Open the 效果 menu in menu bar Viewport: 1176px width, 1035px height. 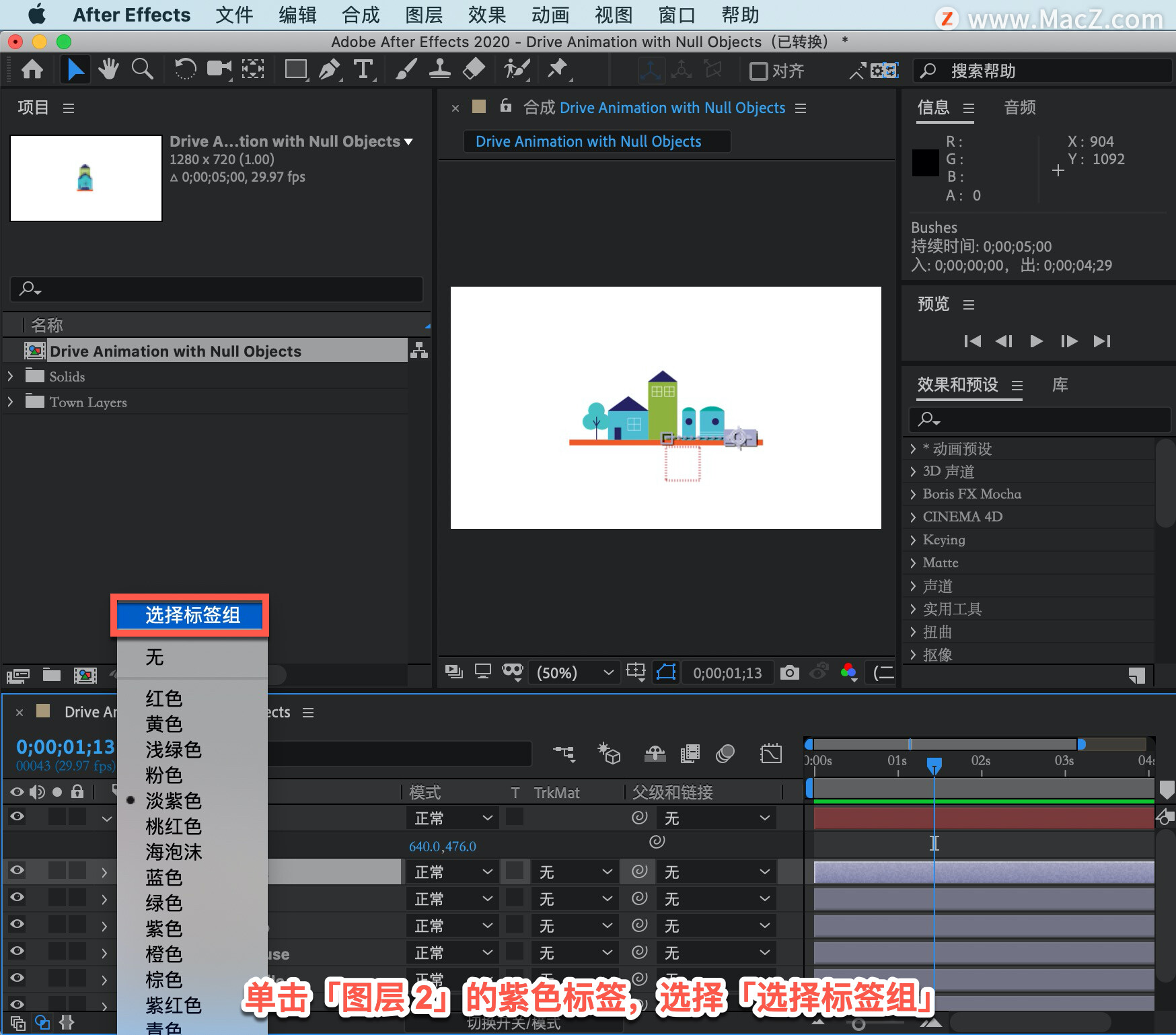pos(487,15)
